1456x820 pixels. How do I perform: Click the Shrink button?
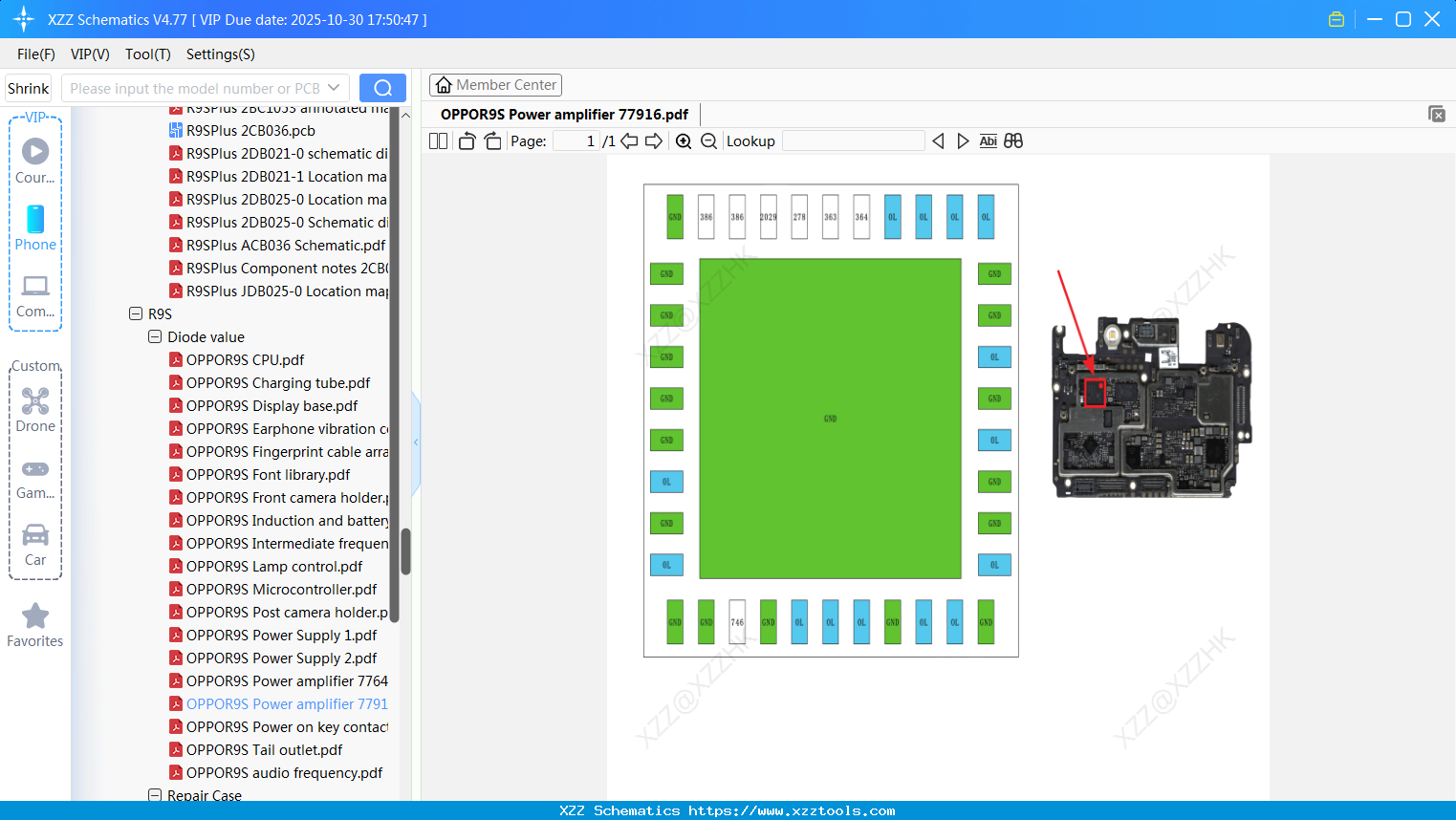pos(28,88)
